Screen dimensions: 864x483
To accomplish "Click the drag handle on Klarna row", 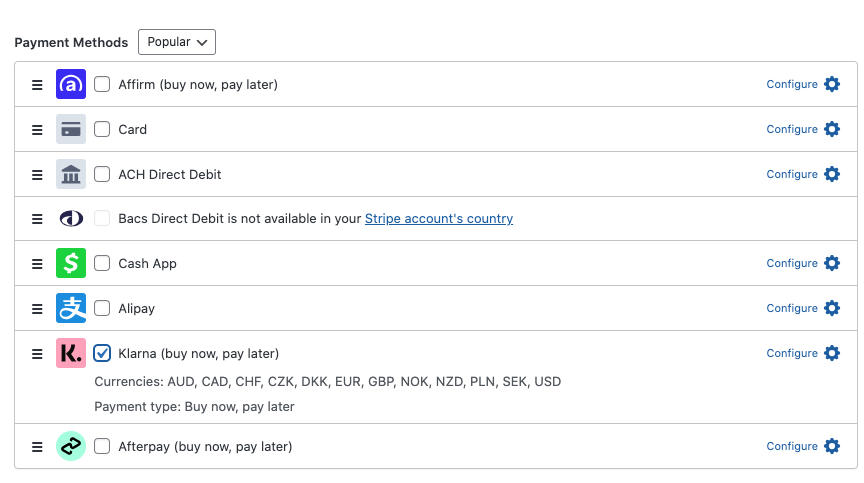I will coord(37,354).
